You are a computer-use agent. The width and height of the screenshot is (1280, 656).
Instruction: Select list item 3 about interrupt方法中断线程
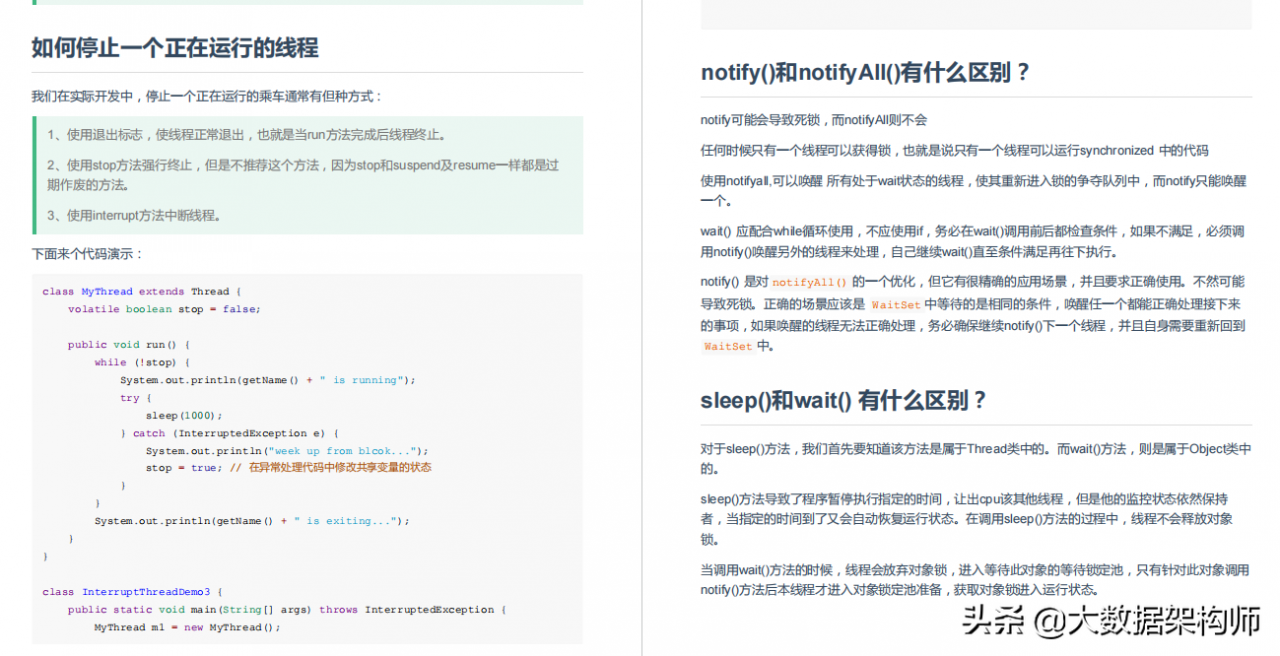click(x=134, y=215)
